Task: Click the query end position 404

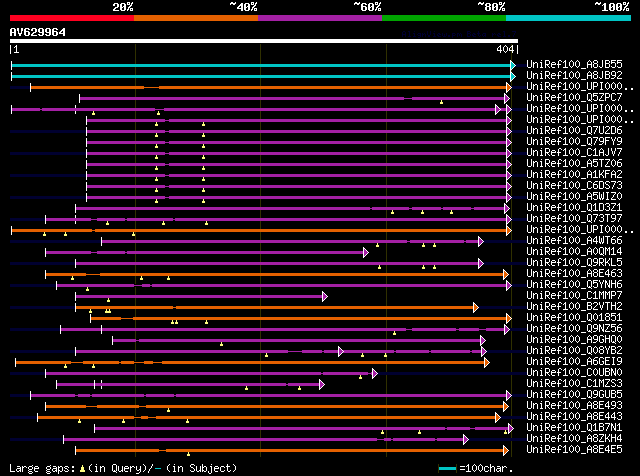Action: tap(505, 49)
